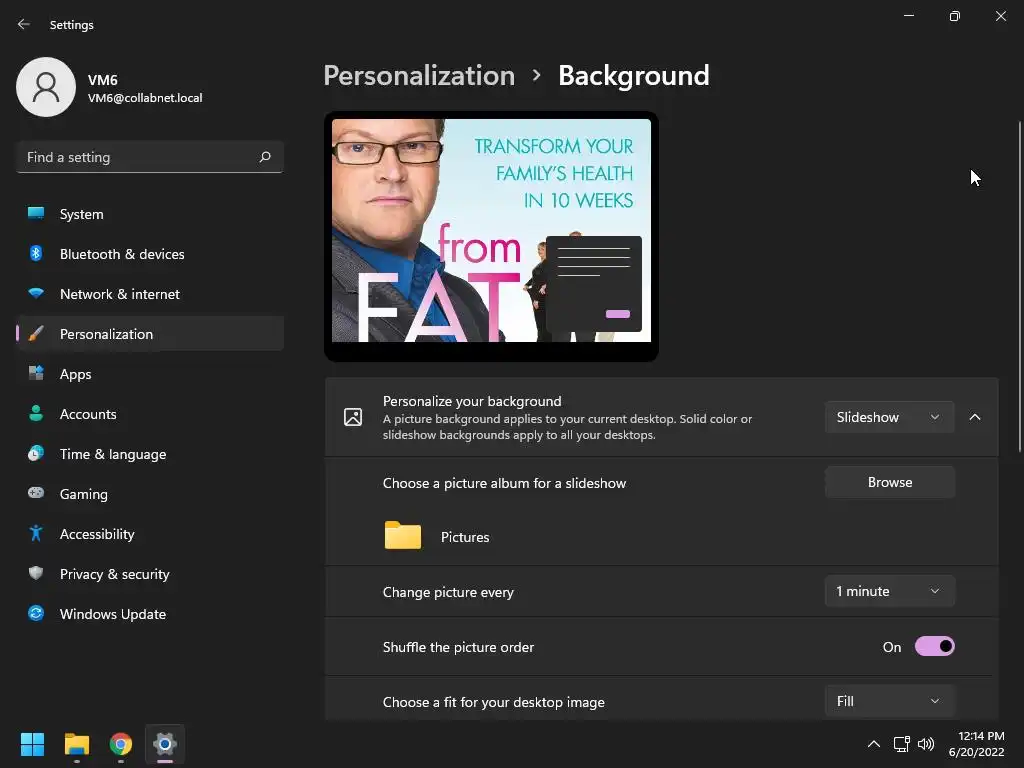Open Time & language settings
The image size is (1024, 768).
point(150,454)
